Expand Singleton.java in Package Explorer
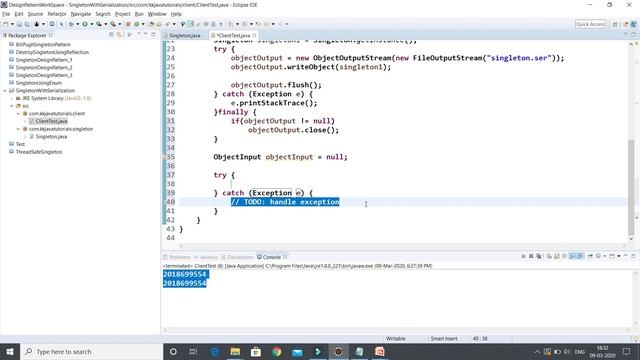640x360 pixels. (24, 137)
